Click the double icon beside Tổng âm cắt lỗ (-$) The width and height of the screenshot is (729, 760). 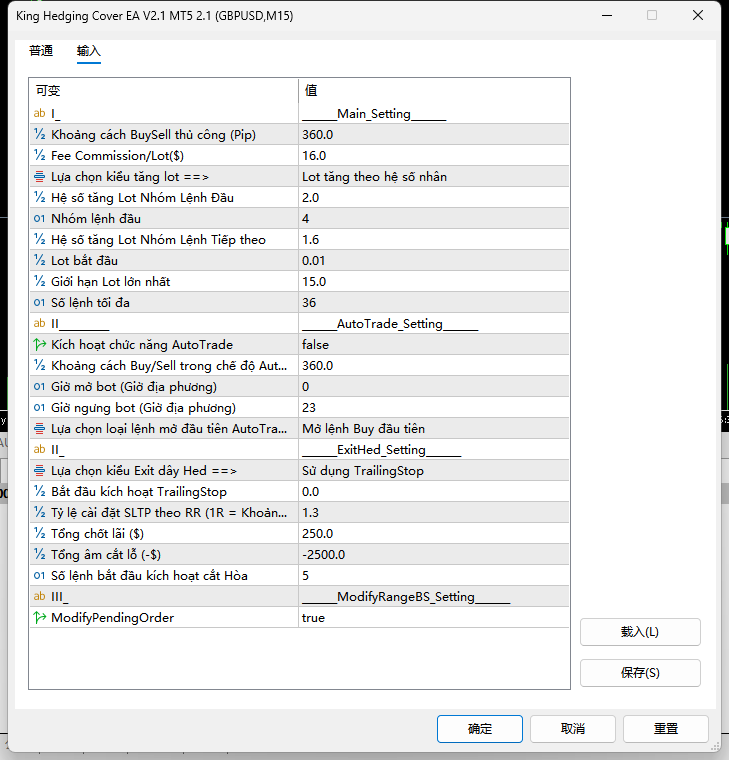[39, 554]
